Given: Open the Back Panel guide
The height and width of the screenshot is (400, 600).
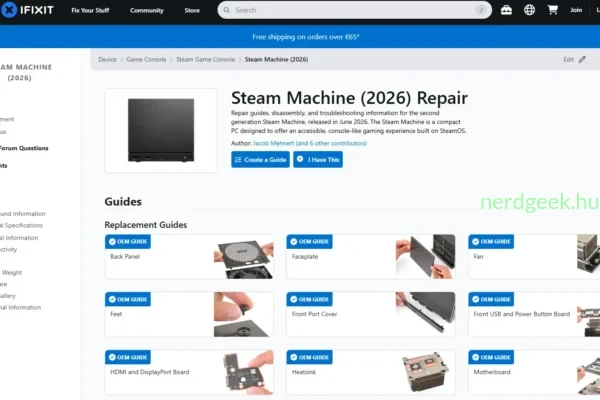Looking at the screenshot, I should tap(189, 256).
